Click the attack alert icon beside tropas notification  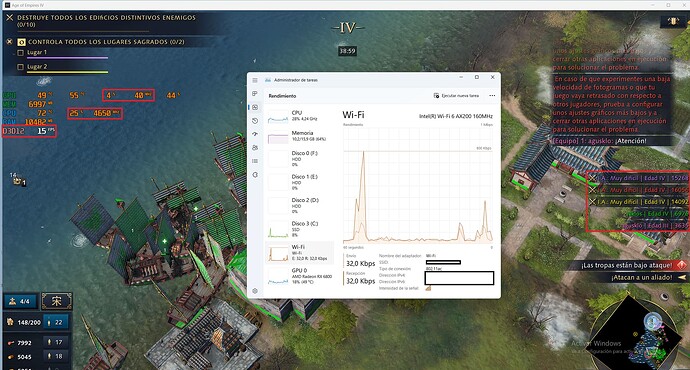point(681,265)
